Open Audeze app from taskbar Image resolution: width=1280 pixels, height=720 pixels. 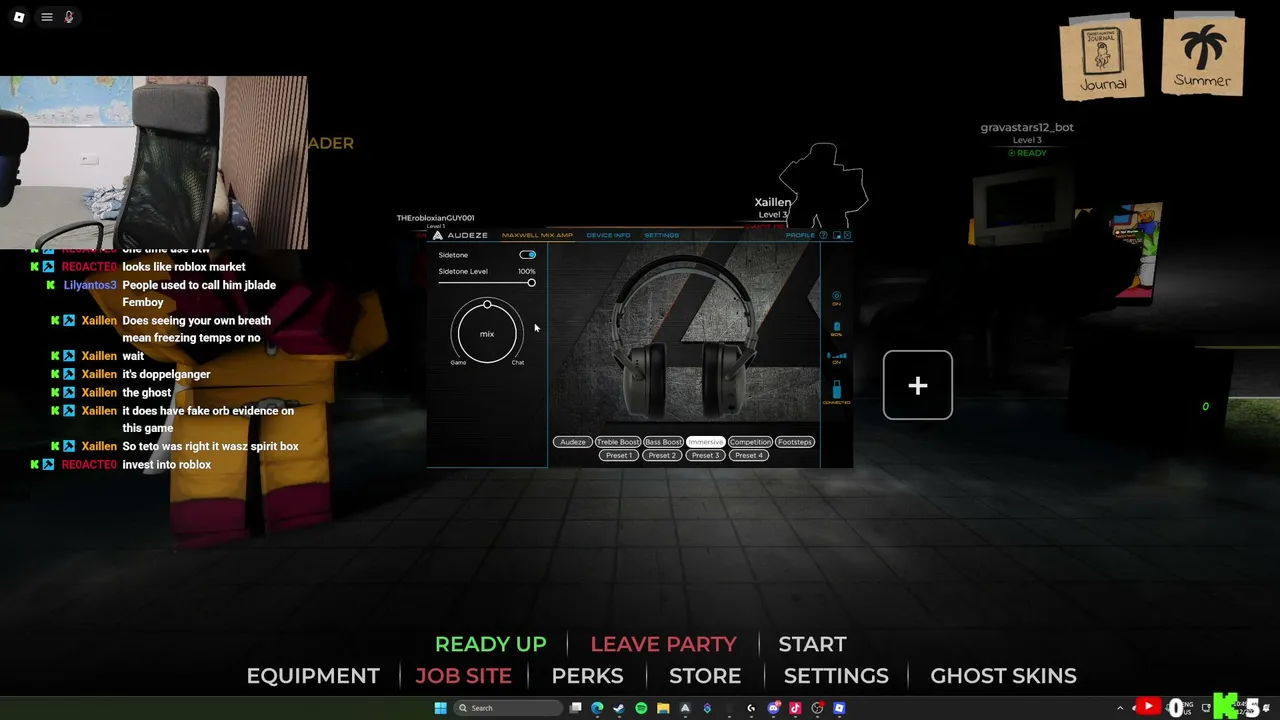pos(685,708)
